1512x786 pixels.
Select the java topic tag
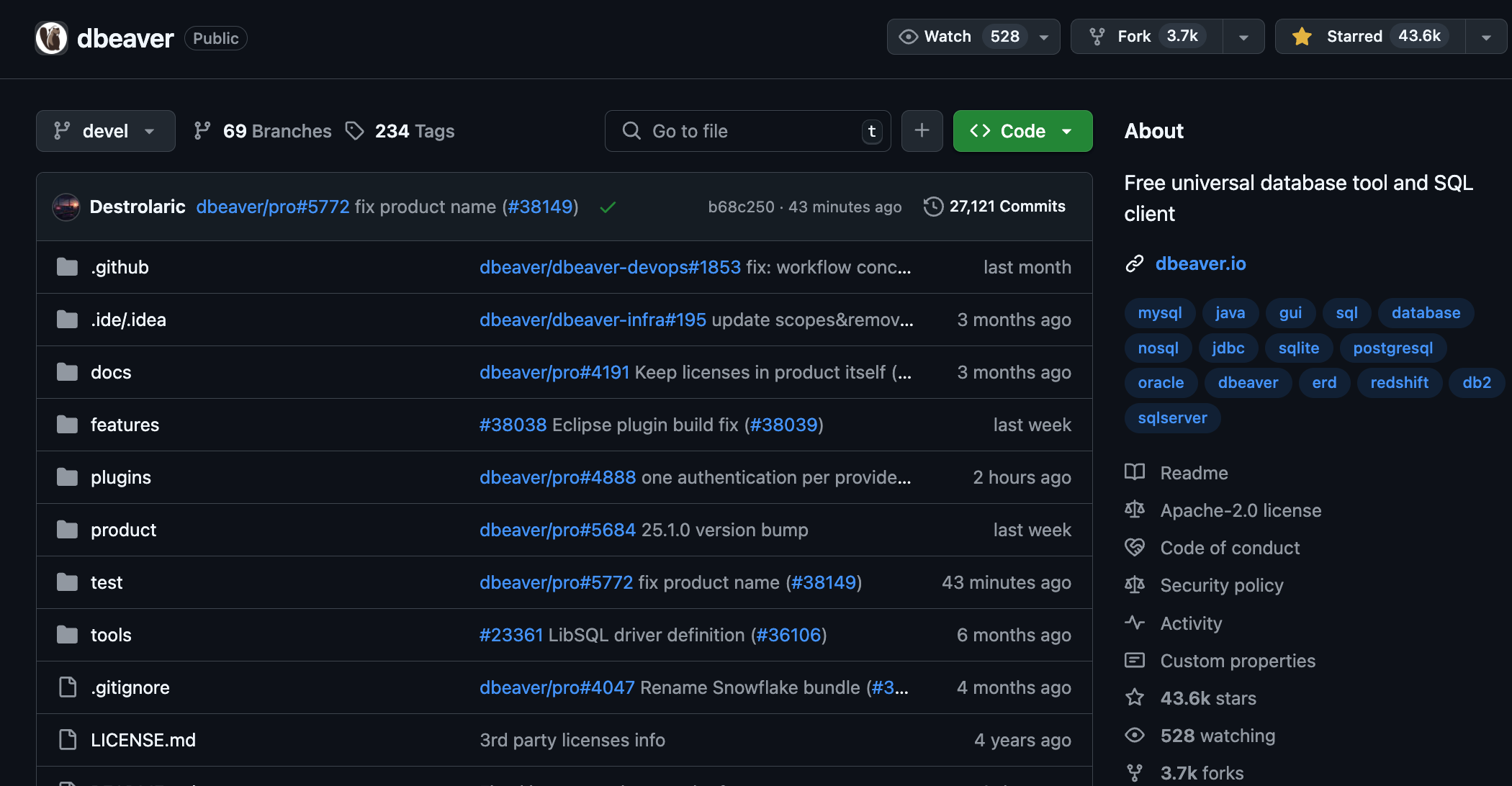point(1230,313)
